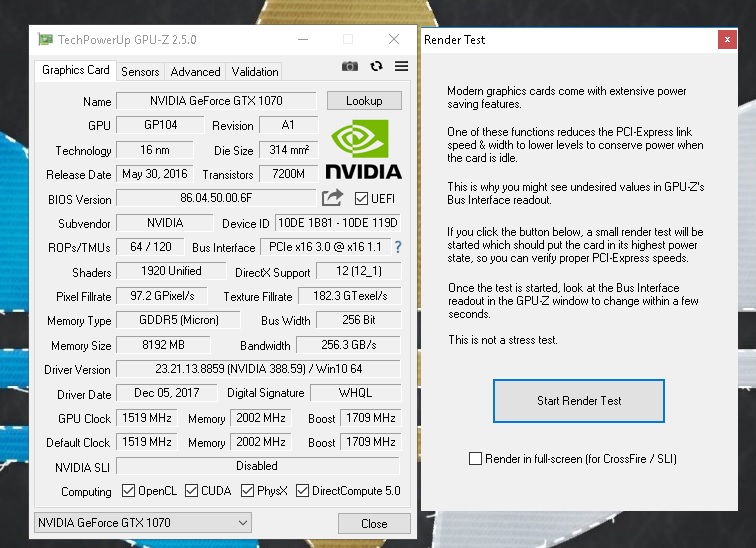Toggle the UEFI checkbox

click(361, 199)
